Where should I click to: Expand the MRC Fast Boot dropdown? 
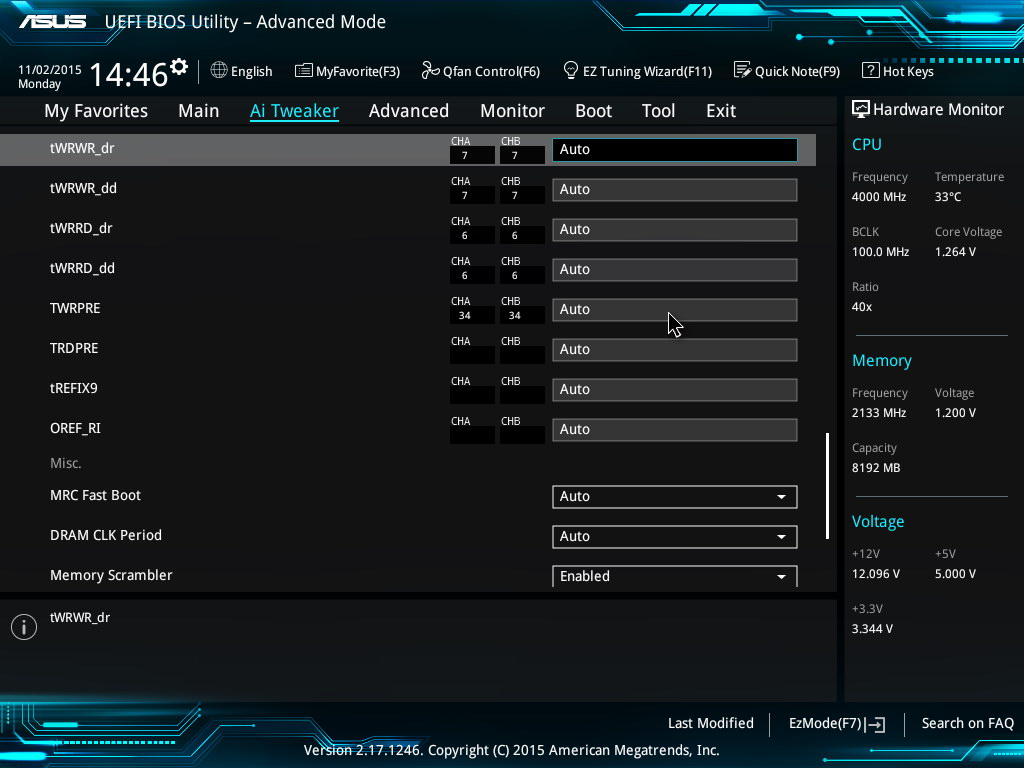pyautogui.click(x=674, y=497)
